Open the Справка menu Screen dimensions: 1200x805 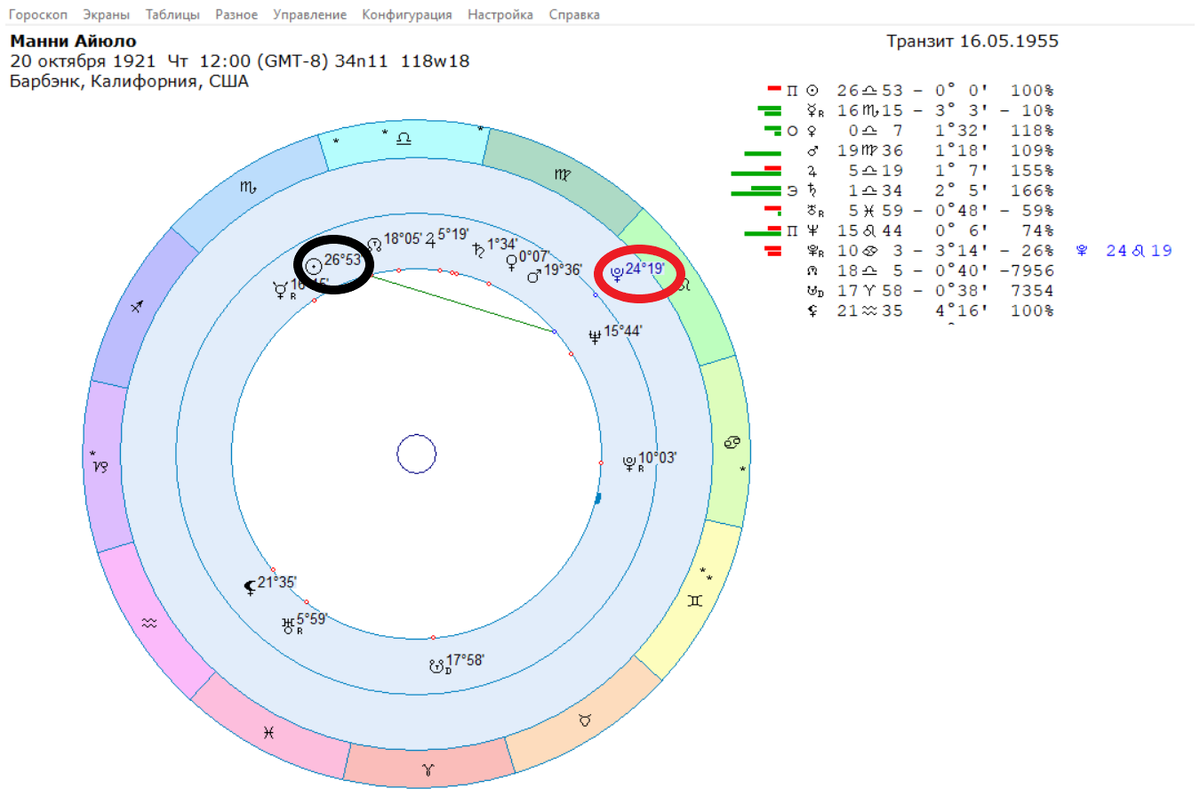tap(575, 15)
